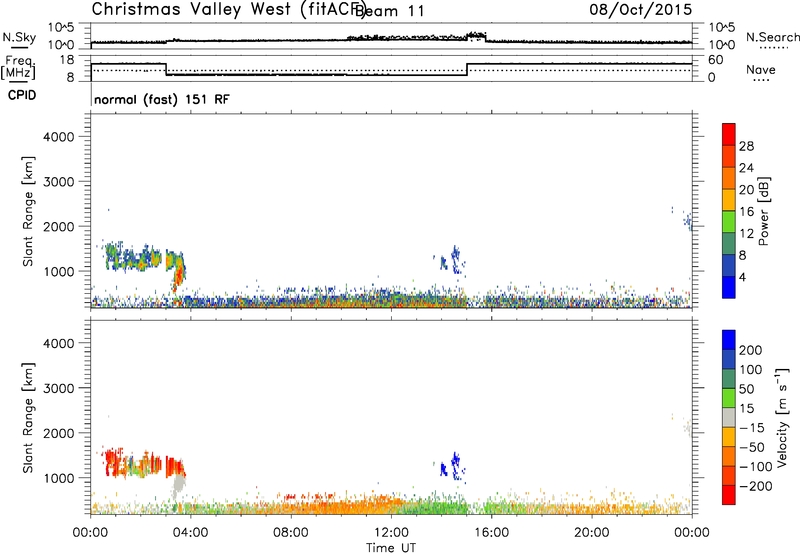Click the '3000' tick on the velocity panel

[x=58, y=388]
